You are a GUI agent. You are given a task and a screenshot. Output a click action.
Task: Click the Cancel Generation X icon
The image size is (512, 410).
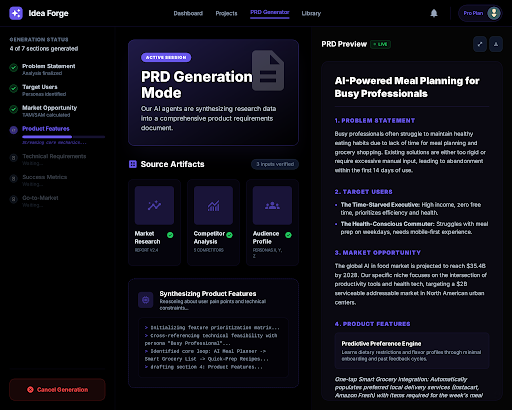click(30, 389)
